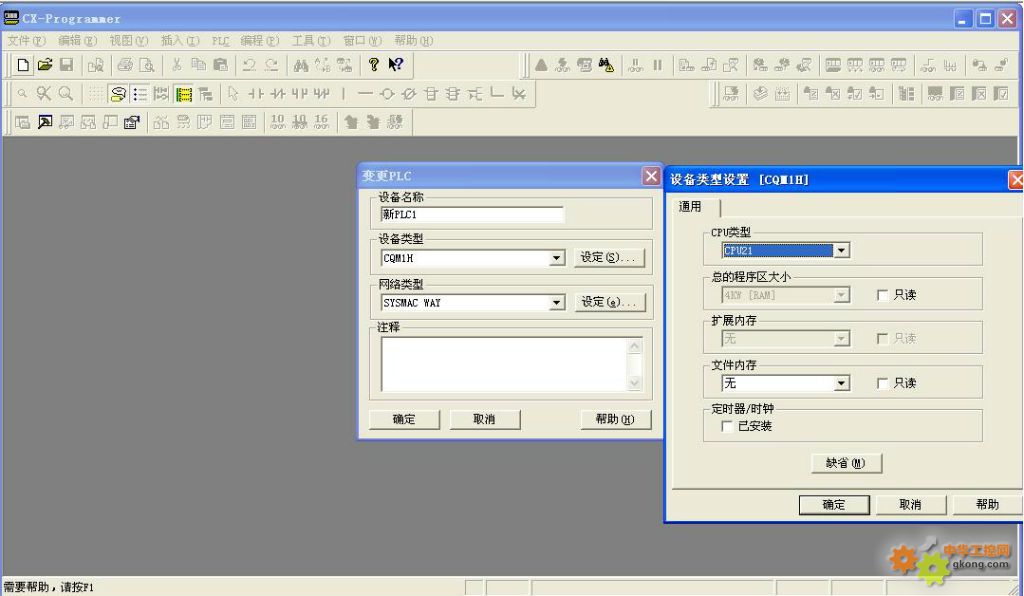The image size is (1024, 596).
Task: Open the device type CQM1H dropdown
Action: [x=556, y=259]
